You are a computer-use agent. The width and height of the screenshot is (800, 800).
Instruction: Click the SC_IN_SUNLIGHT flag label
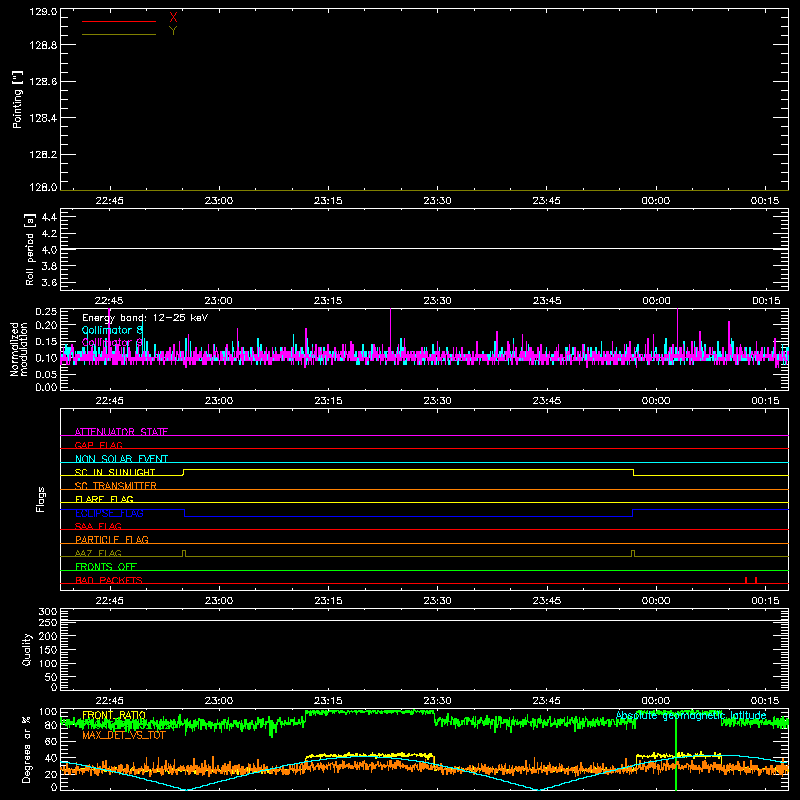click(115, 472)
